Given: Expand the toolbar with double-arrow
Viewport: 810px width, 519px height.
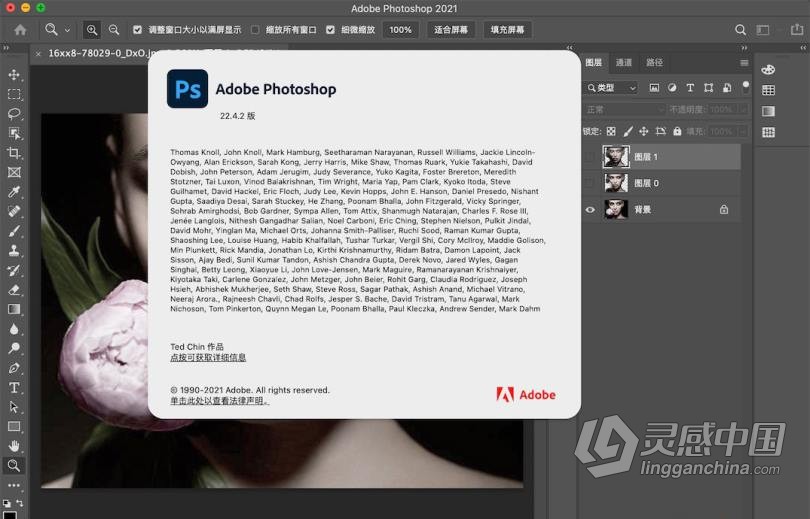Looking at the screenshot, I should (6, 48).
